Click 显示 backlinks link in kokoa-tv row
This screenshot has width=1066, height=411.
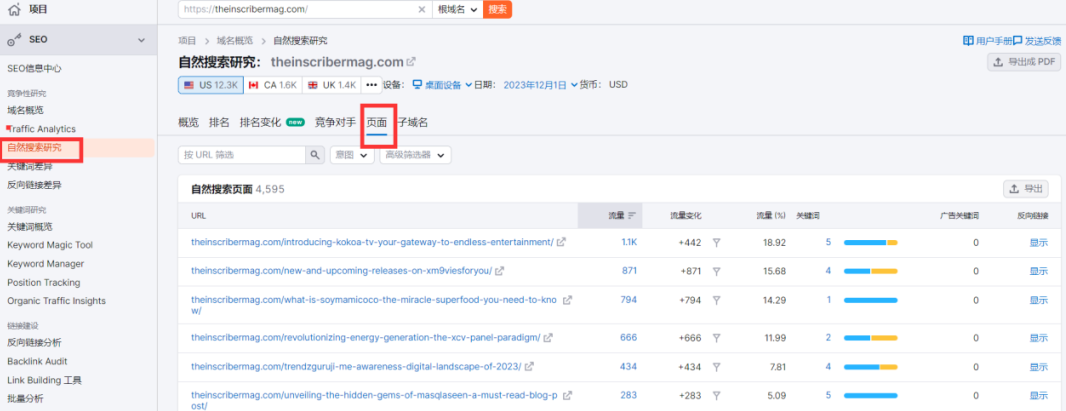[1039, 243]
